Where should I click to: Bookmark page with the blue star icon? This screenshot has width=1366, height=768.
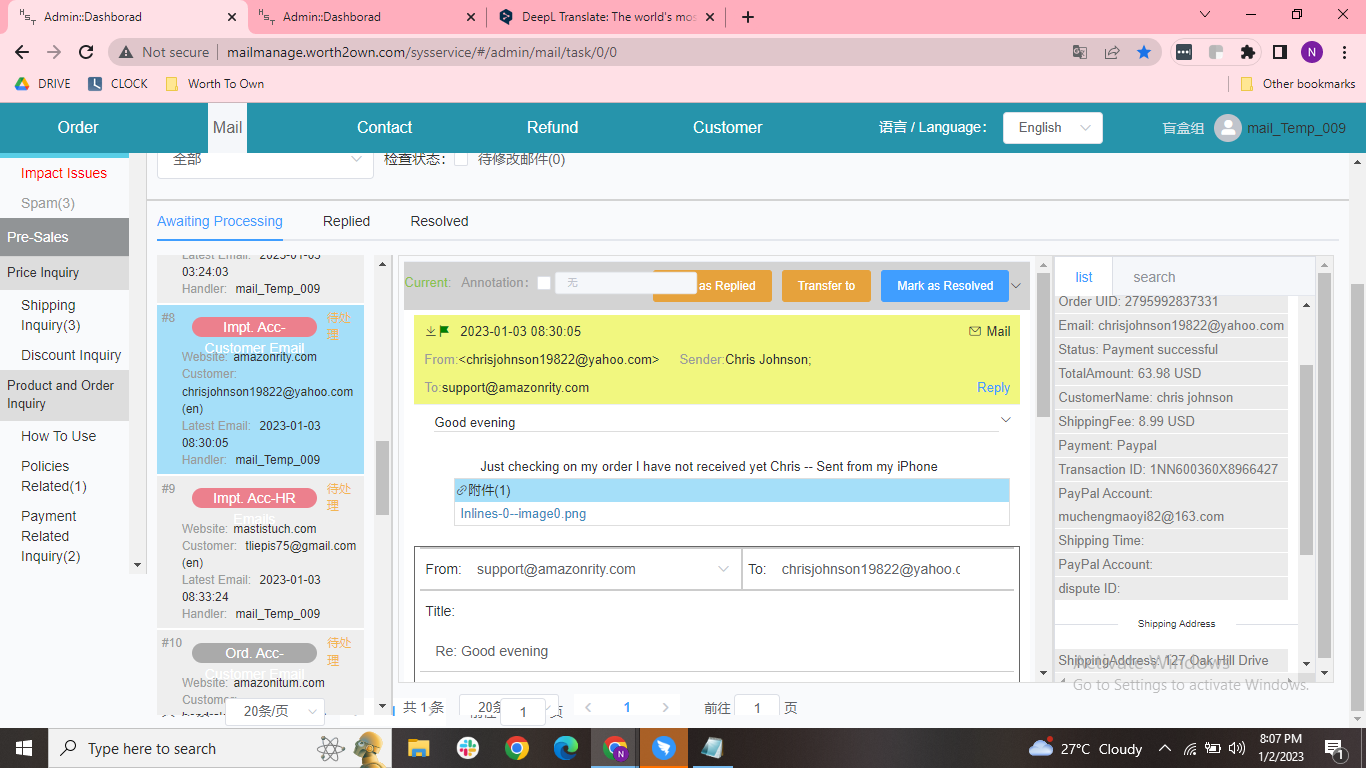pos(1144,52)
